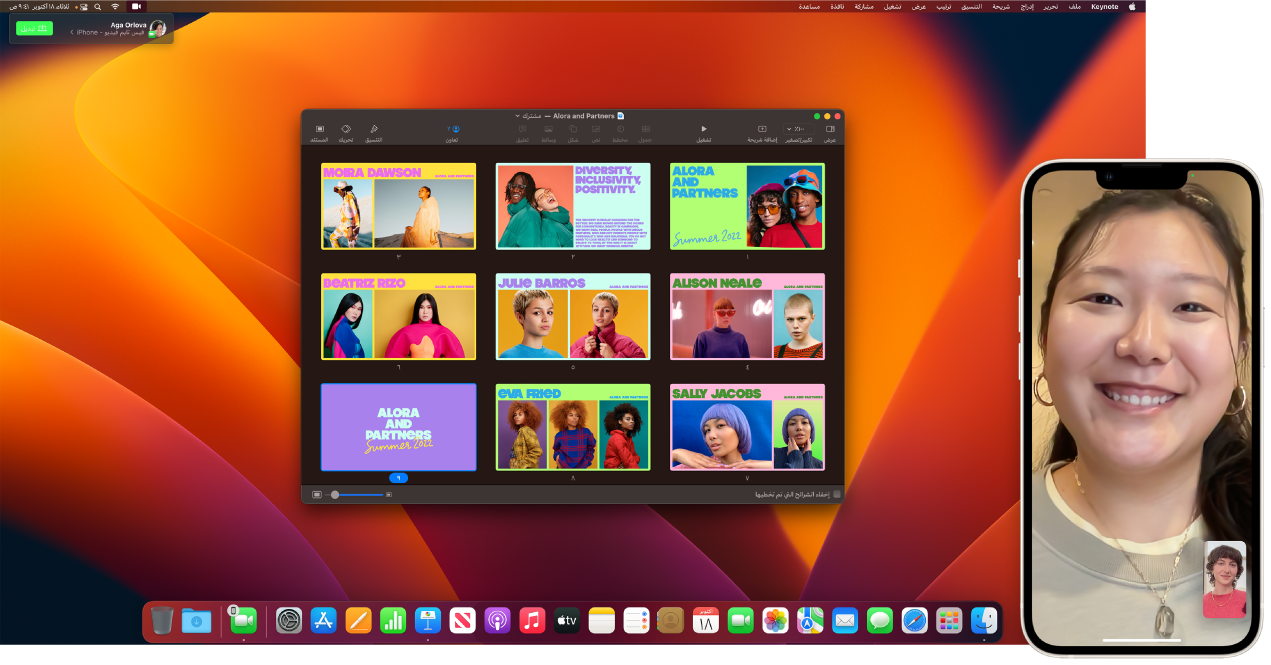Select the Eva Fried slide thumbnail
Screen dimensions: 1271x665
click(x=573, y=427)
